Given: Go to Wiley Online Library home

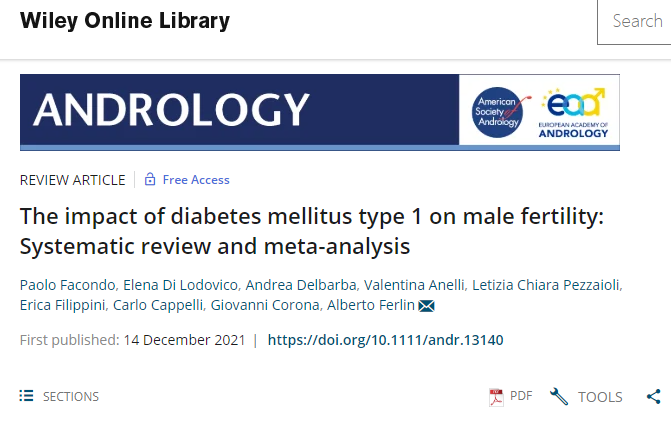Looking at the screenshot, I should pyautogui.click(x=125, y=21).
